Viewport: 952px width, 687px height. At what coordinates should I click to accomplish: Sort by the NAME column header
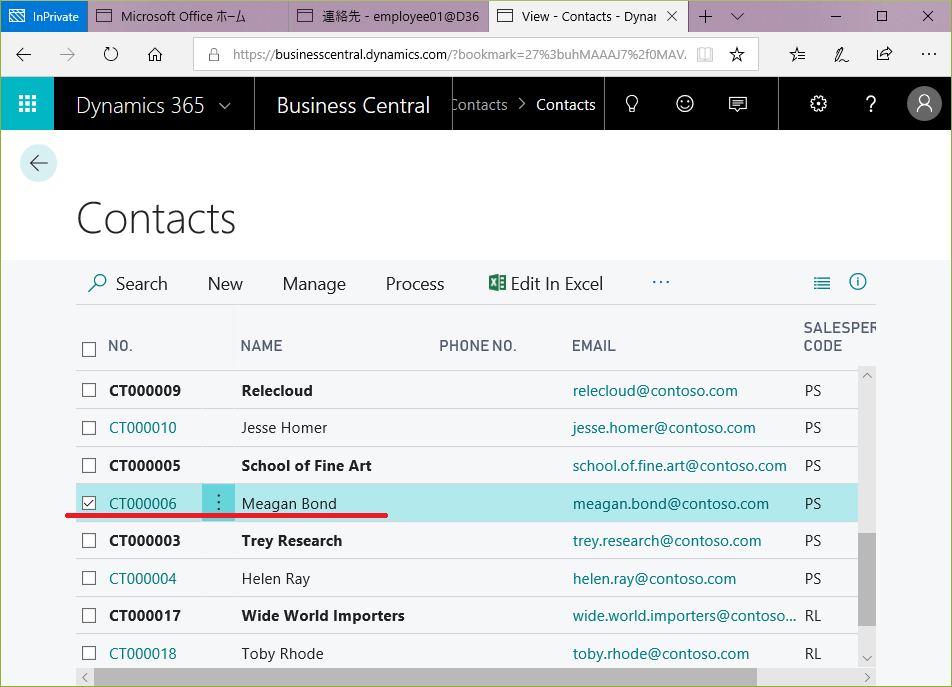click(x=261, y=346)
